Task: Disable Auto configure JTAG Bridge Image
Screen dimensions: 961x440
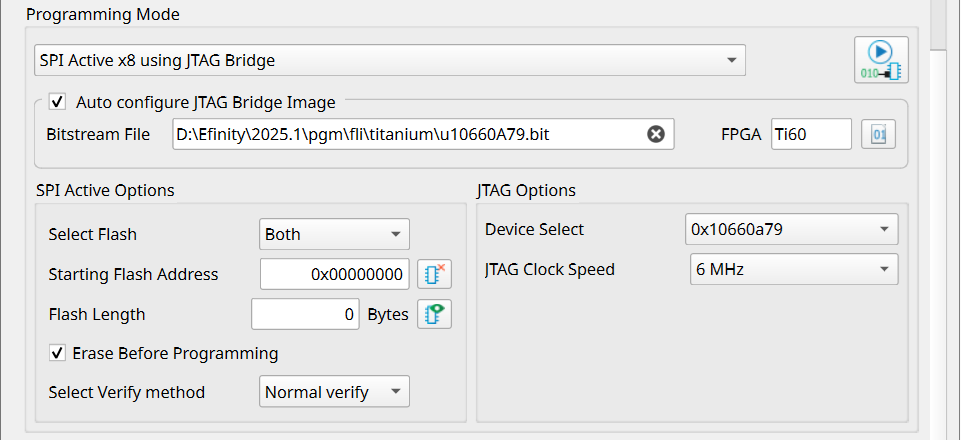Action: (57, 101)
